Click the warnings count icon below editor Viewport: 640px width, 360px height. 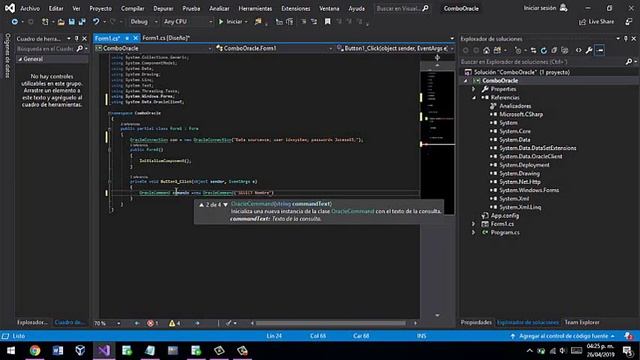(174, 323)
